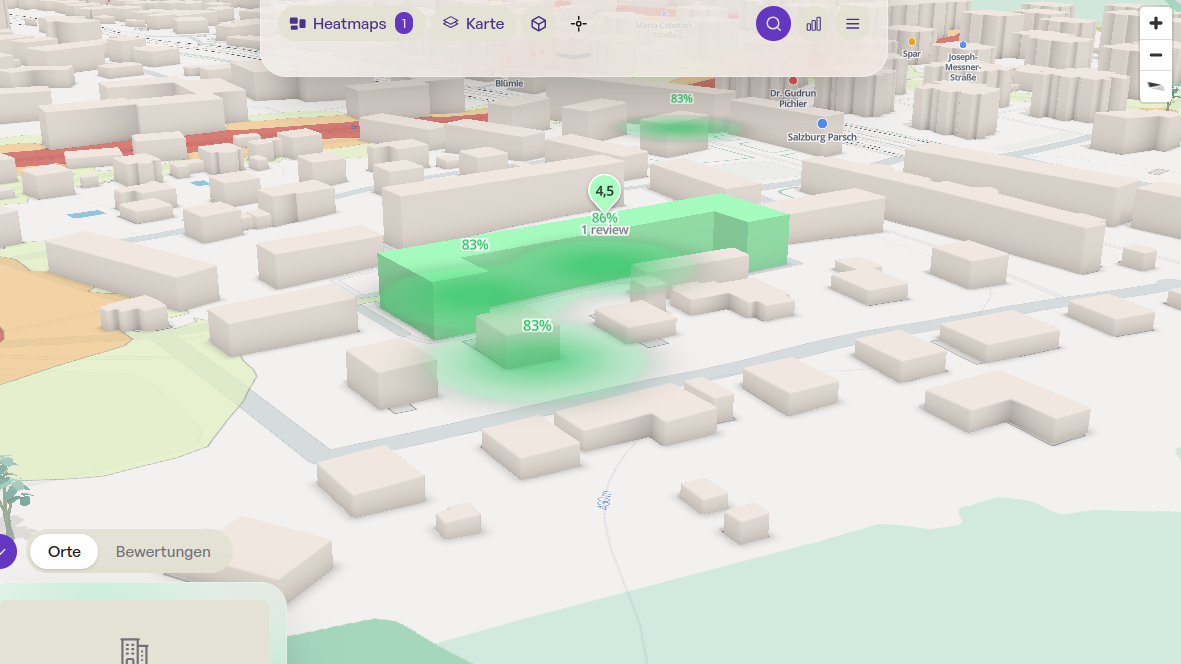Open the purple search button
This screenshot has width=1181, height=664.
(x=774, y=24)
